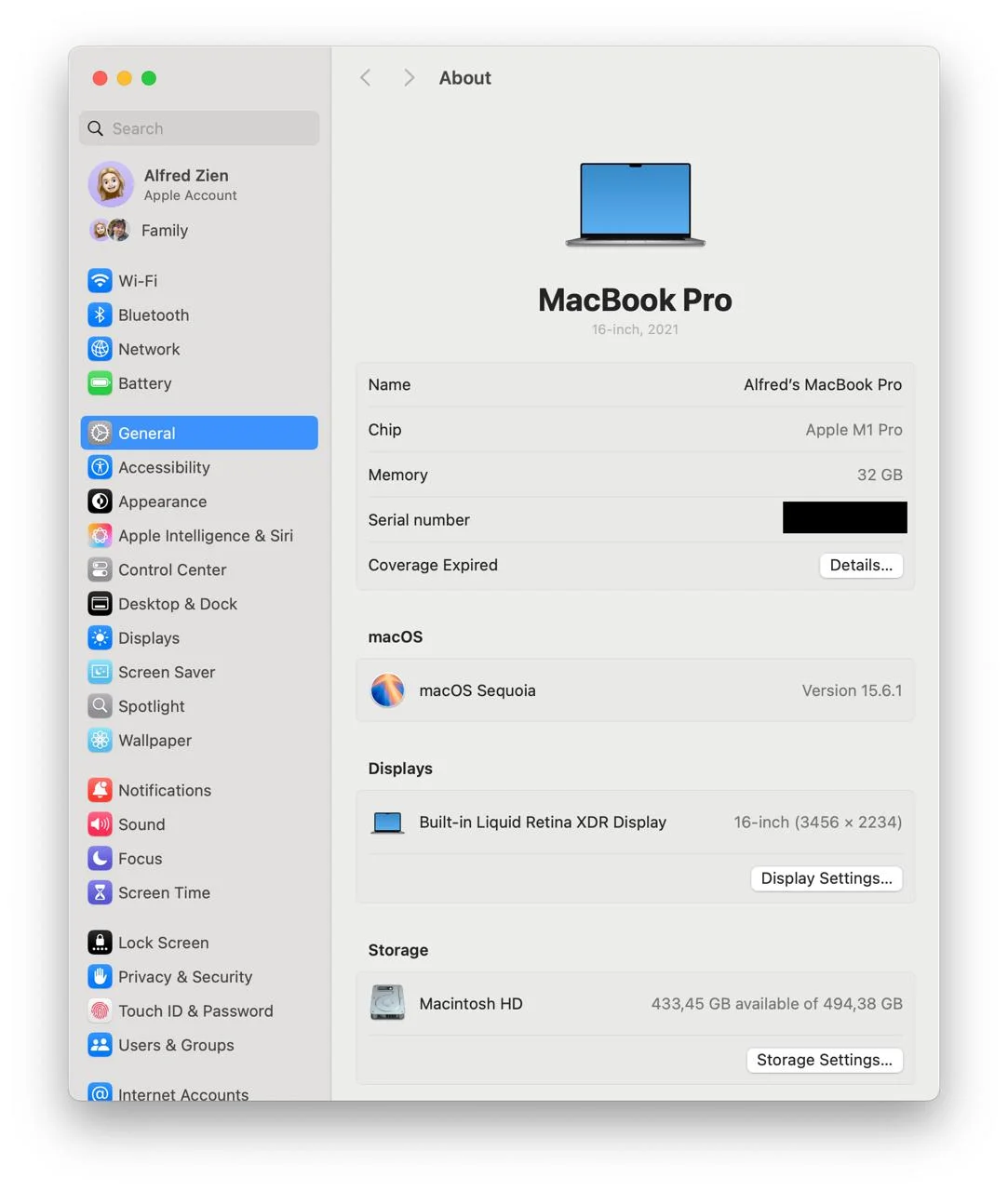Screen dimensions: 1008x1191
Task: Click the Apple Account label under Alfred Zien
Action: tap(190, 195)
